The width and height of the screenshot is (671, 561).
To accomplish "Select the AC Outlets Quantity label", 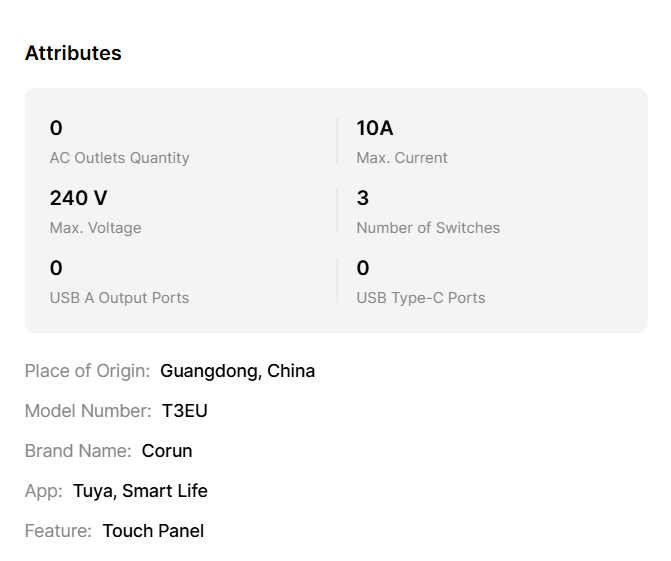I will point(119,158).
